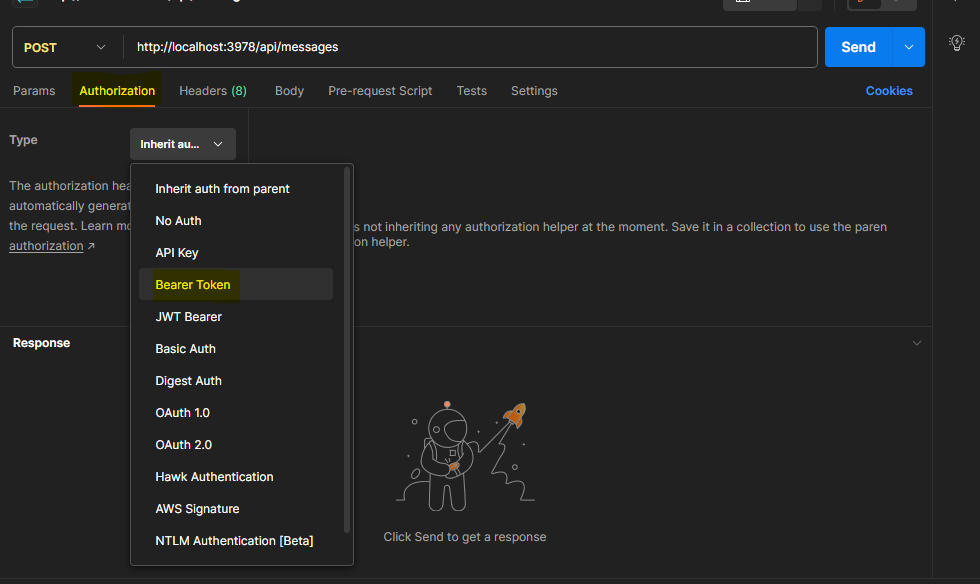Click the lightbulb icon in right sidebar

click(x=956, y=43)
